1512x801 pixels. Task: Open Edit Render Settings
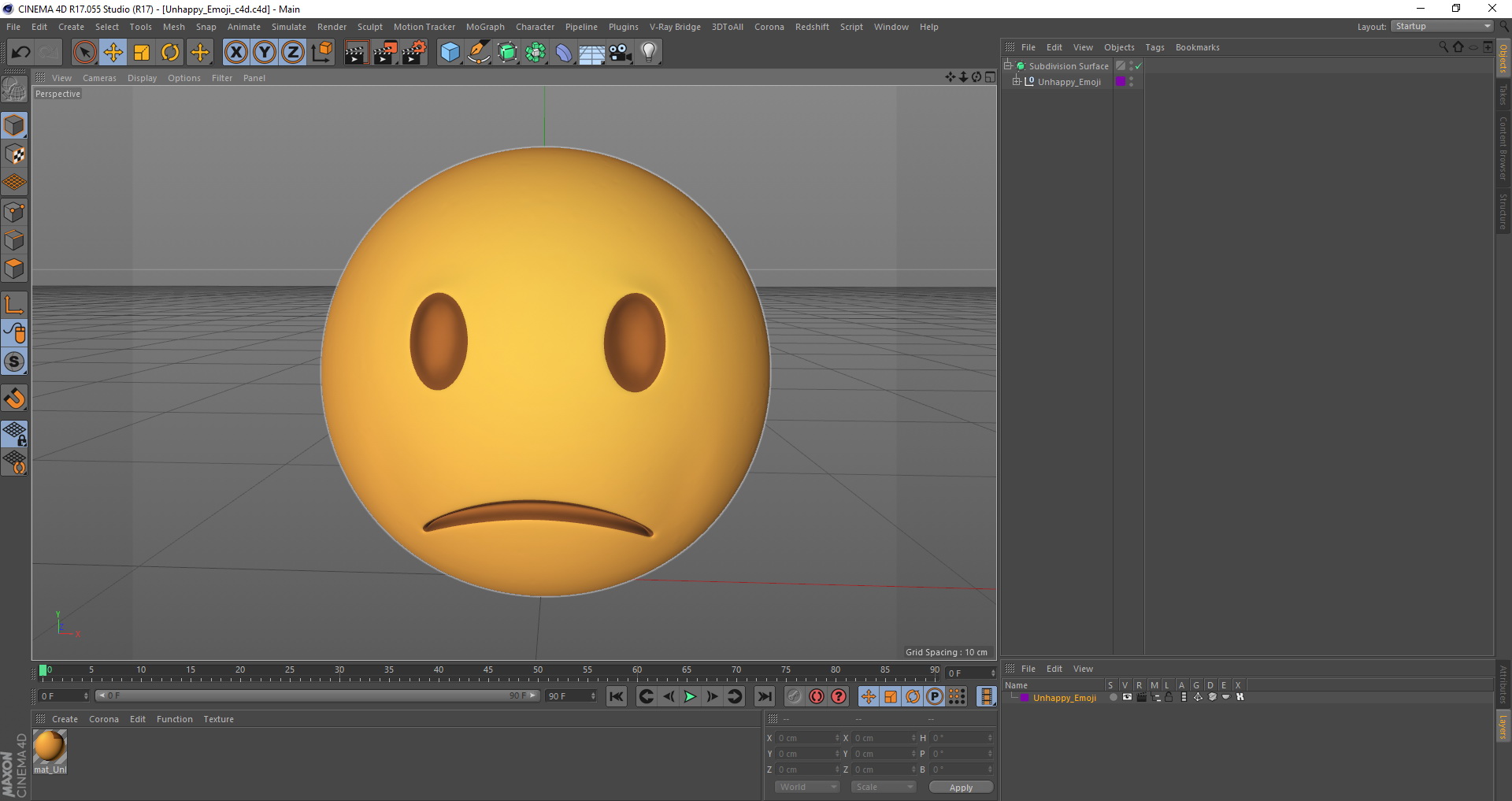click(x=414, y=53)
